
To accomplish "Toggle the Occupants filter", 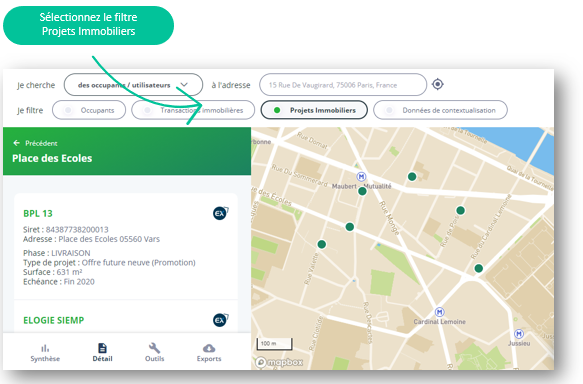I will [89, 110].
